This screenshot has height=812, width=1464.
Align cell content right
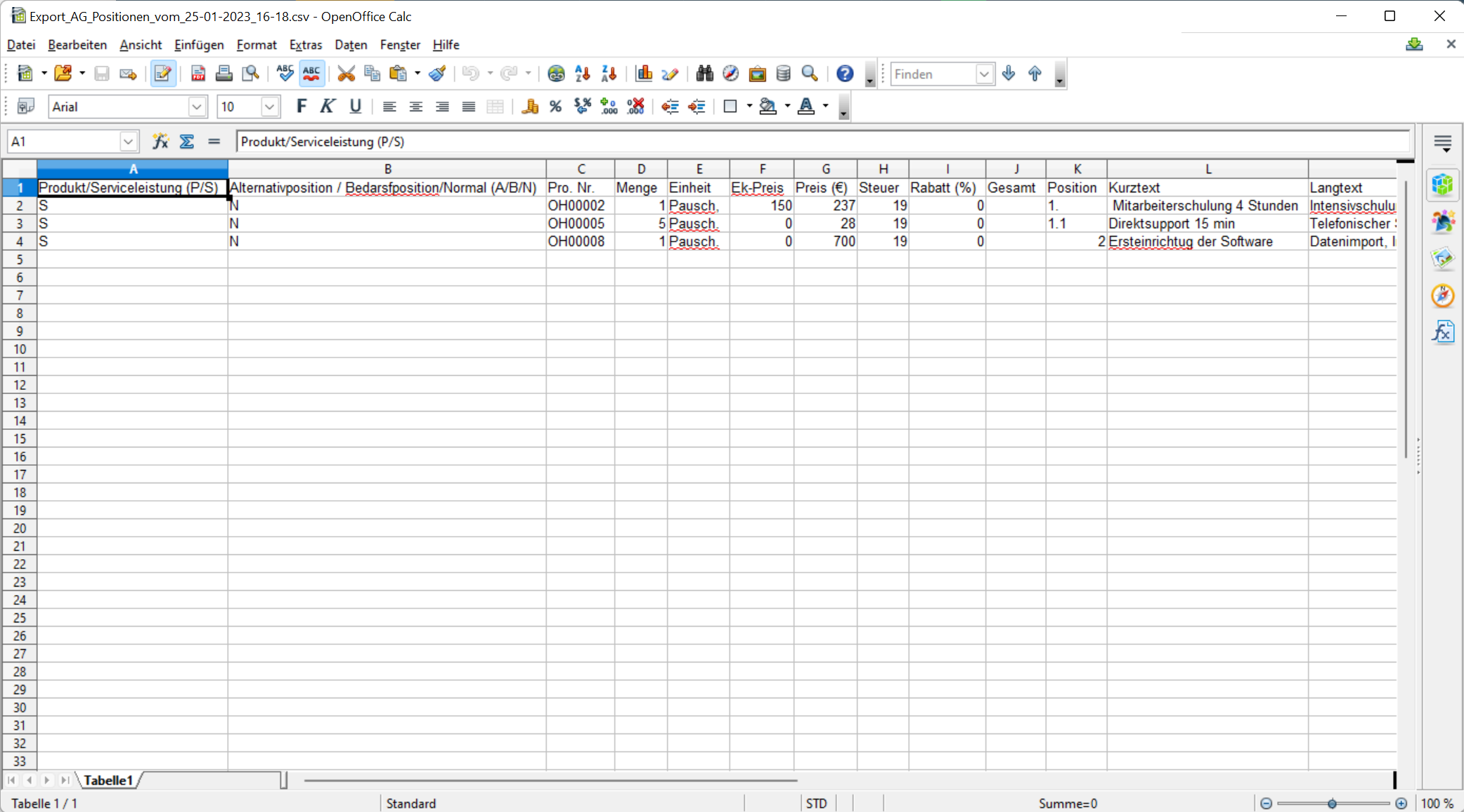(442, 107)
